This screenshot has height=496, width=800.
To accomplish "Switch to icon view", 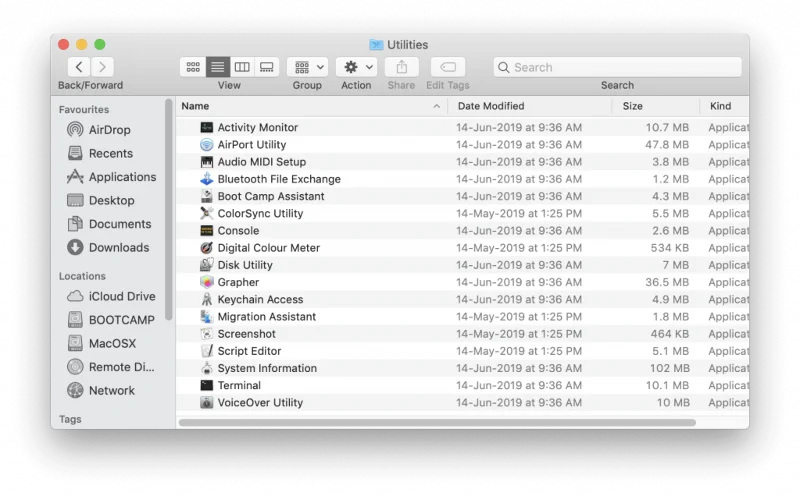I will tap(193, 67).
